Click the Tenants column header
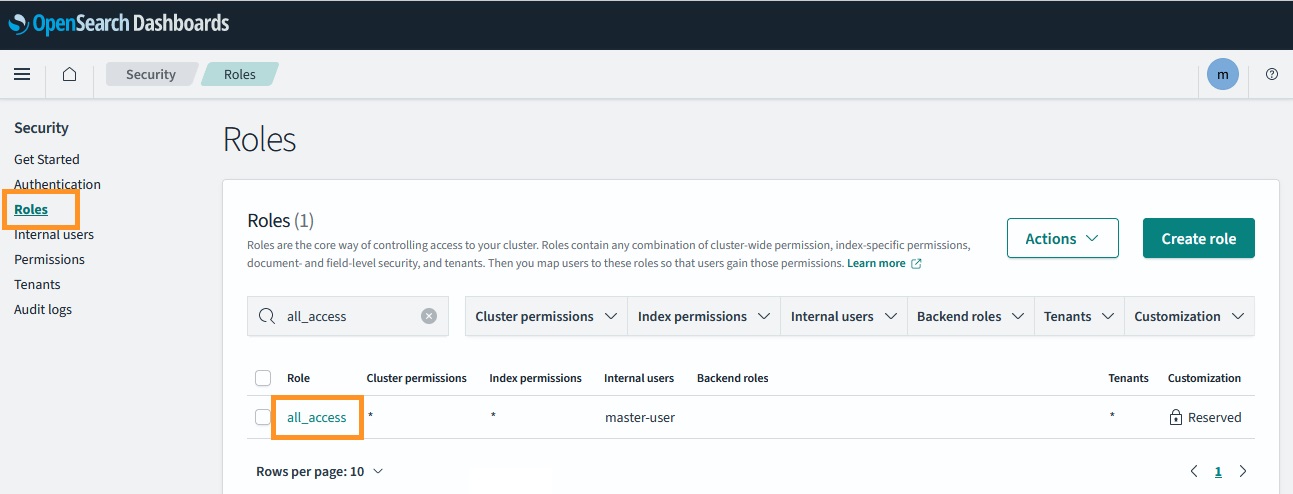The image size is (1293, 494). (1128, 378)
